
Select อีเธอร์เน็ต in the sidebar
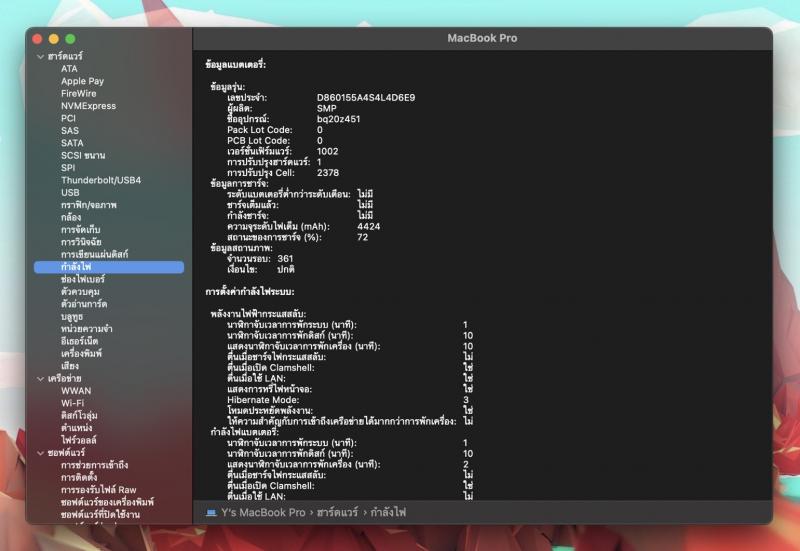coord(80,341)
